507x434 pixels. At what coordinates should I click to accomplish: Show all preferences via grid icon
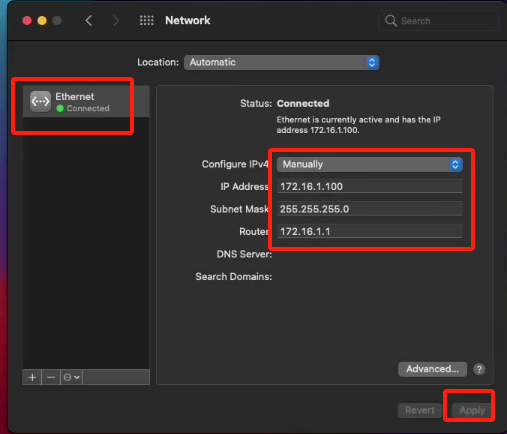[x=147, y=21]
